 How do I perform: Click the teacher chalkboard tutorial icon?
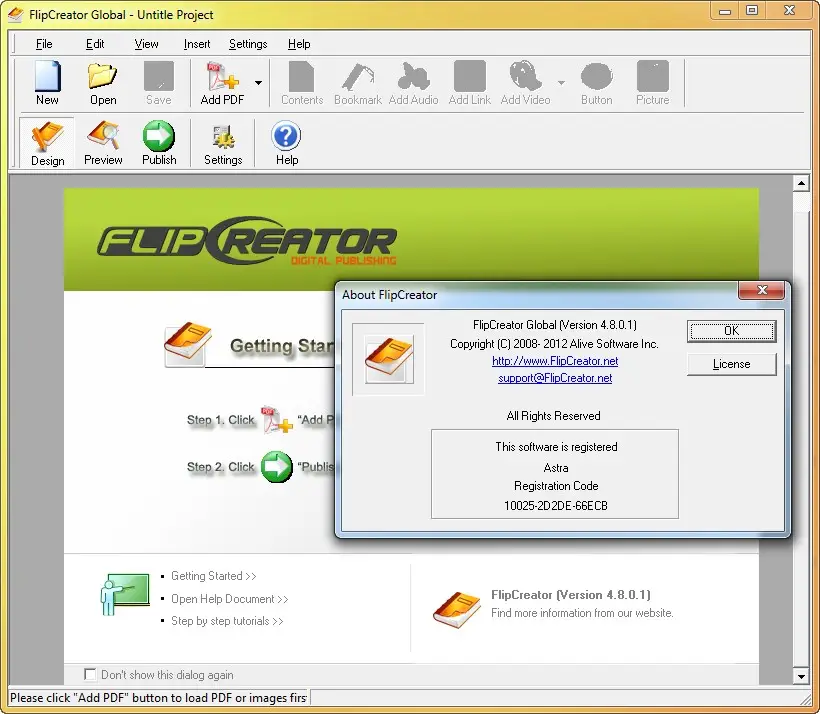click(x=124, y=594)
